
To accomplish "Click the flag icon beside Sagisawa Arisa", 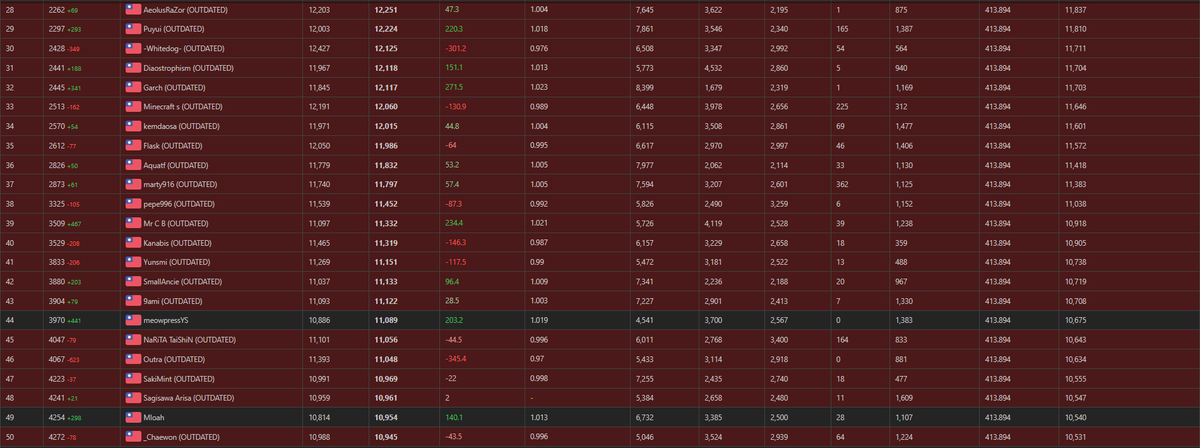I will (133, 398).
